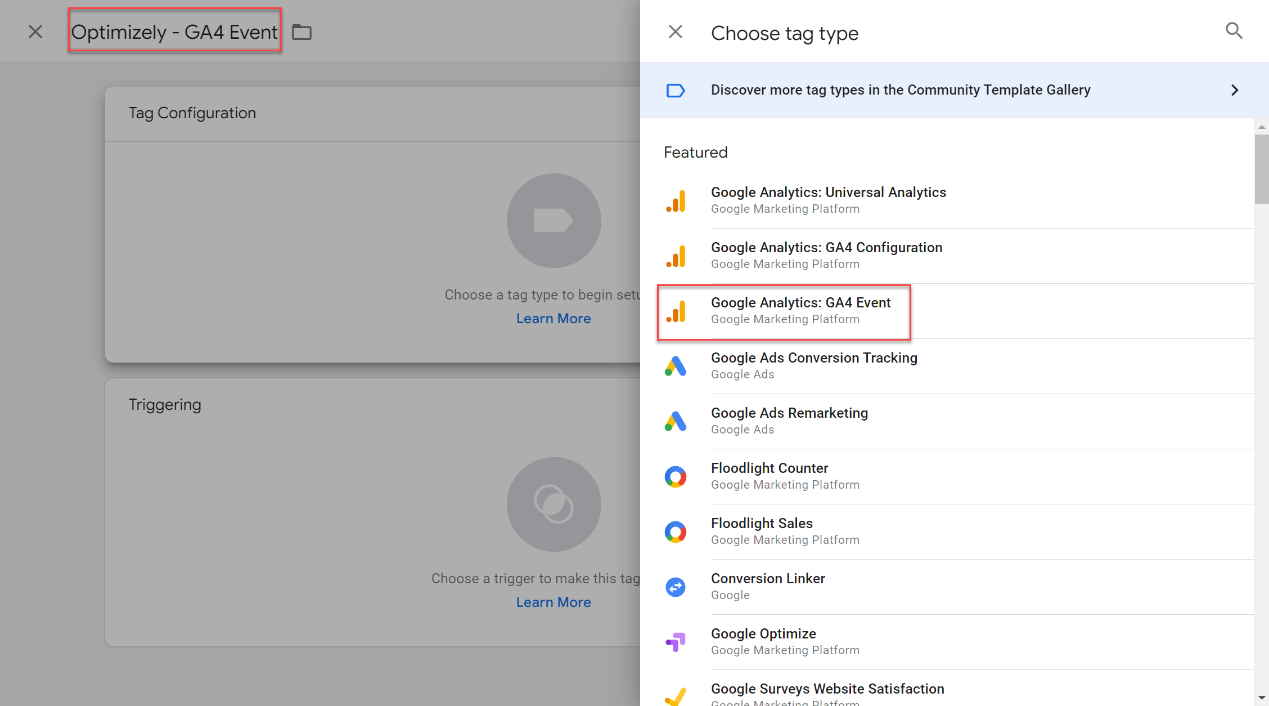This screenshot has width=1269, height=706.
Task: Click Floodlight Counter circle icon
Action: 676,477
